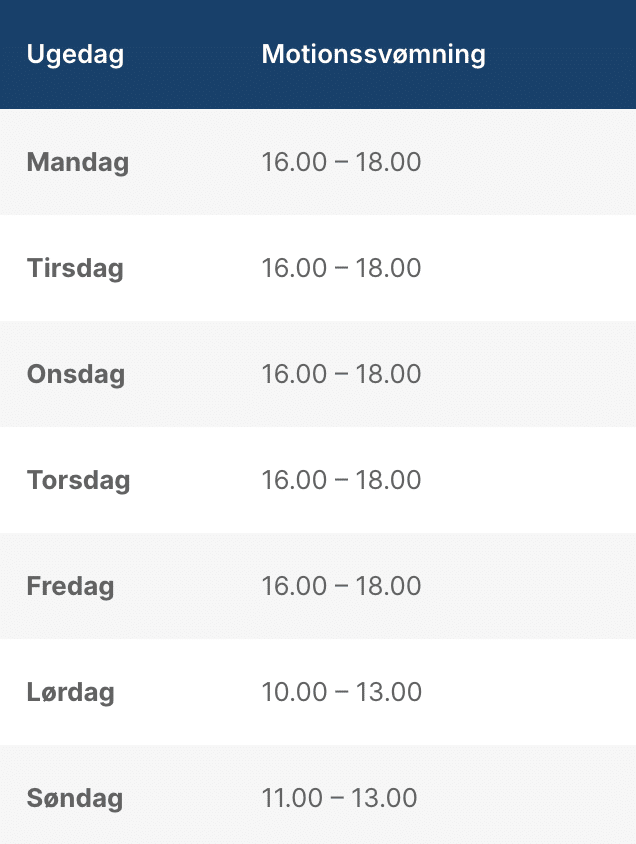Click Onsdag's 16.00 – 18.00 time
Screen dimensions: 636x844
tap(341, 374)
